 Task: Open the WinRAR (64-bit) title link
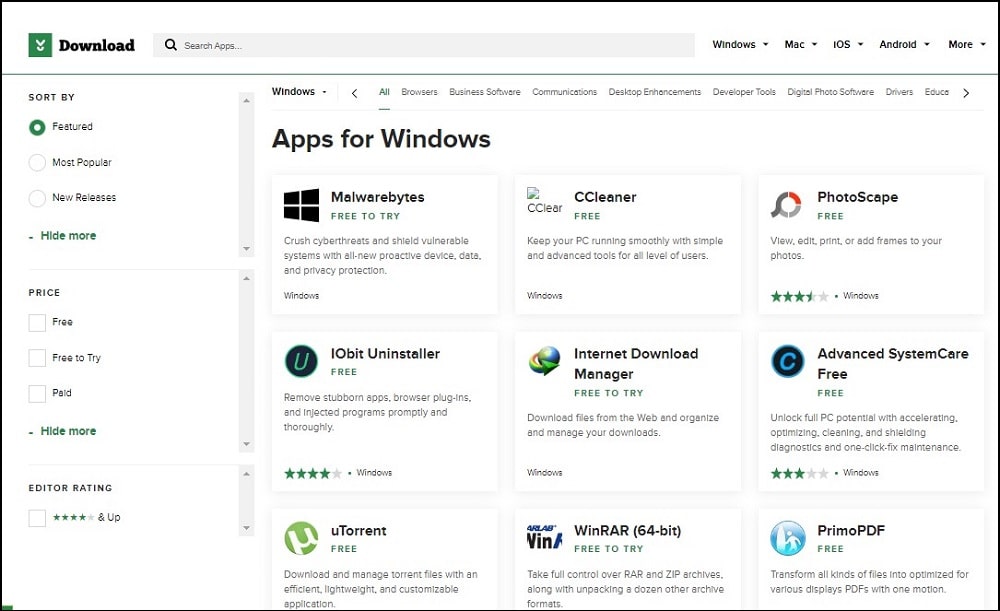coord(628,531)
